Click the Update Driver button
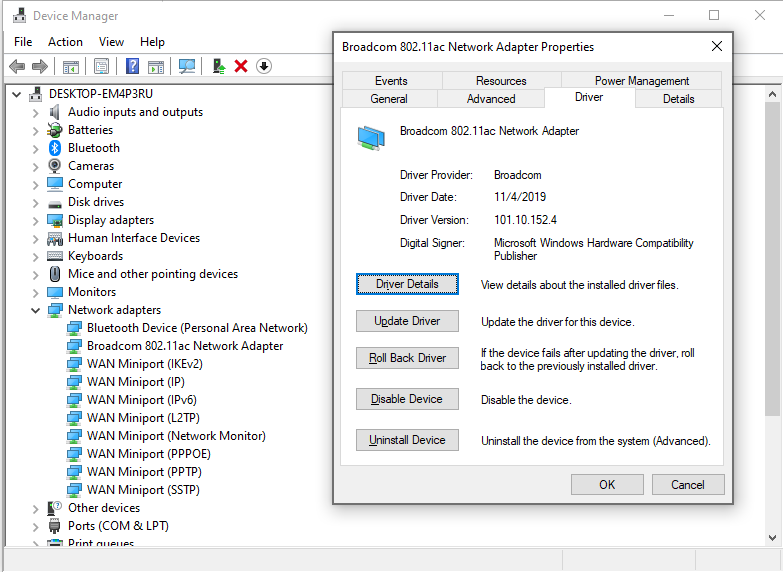This screenshot has width=783, height=572. (407, 321)
